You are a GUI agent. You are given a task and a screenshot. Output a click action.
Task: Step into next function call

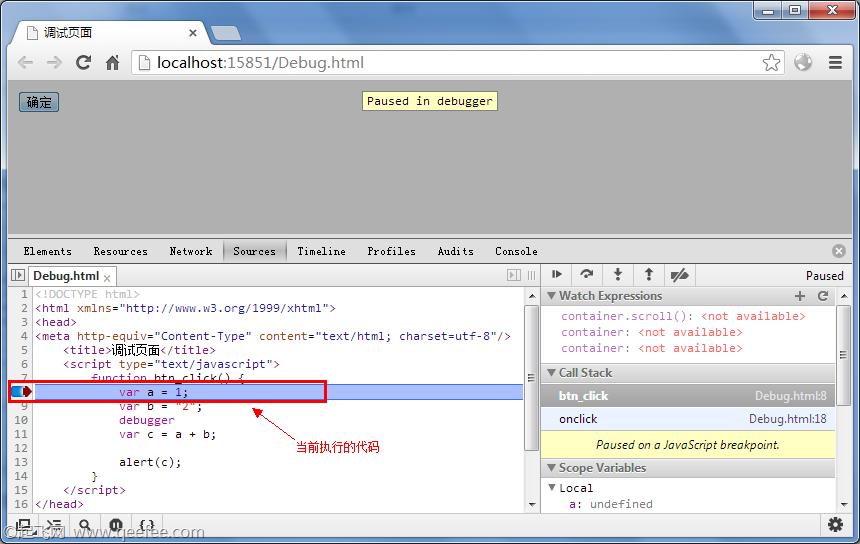pyautogui.click(x=618, y=274)
